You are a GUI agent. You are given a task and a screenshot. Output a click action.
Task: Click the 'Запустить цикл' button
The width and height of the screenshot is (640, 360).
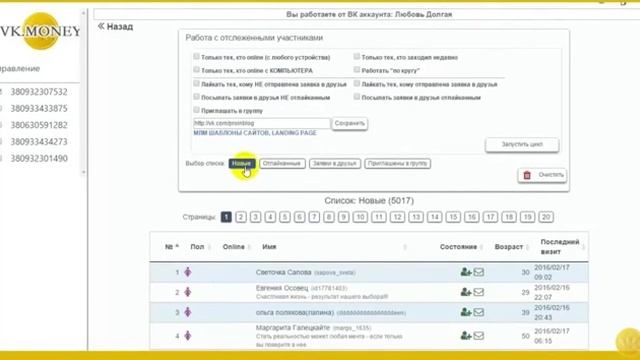click(522, 144)
